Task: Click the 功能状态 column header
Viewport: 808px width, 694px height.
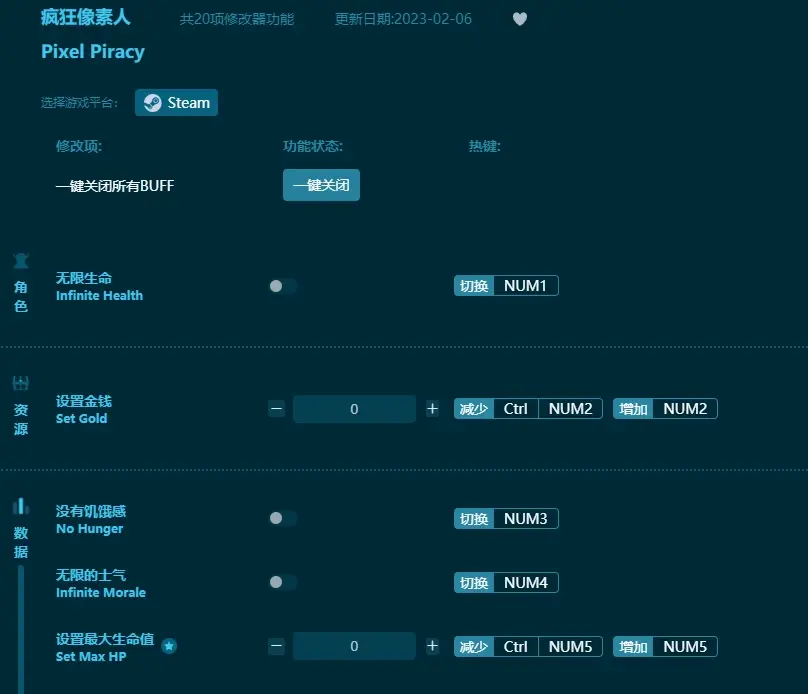Action: pyautogui.click(x=313, y=146)
